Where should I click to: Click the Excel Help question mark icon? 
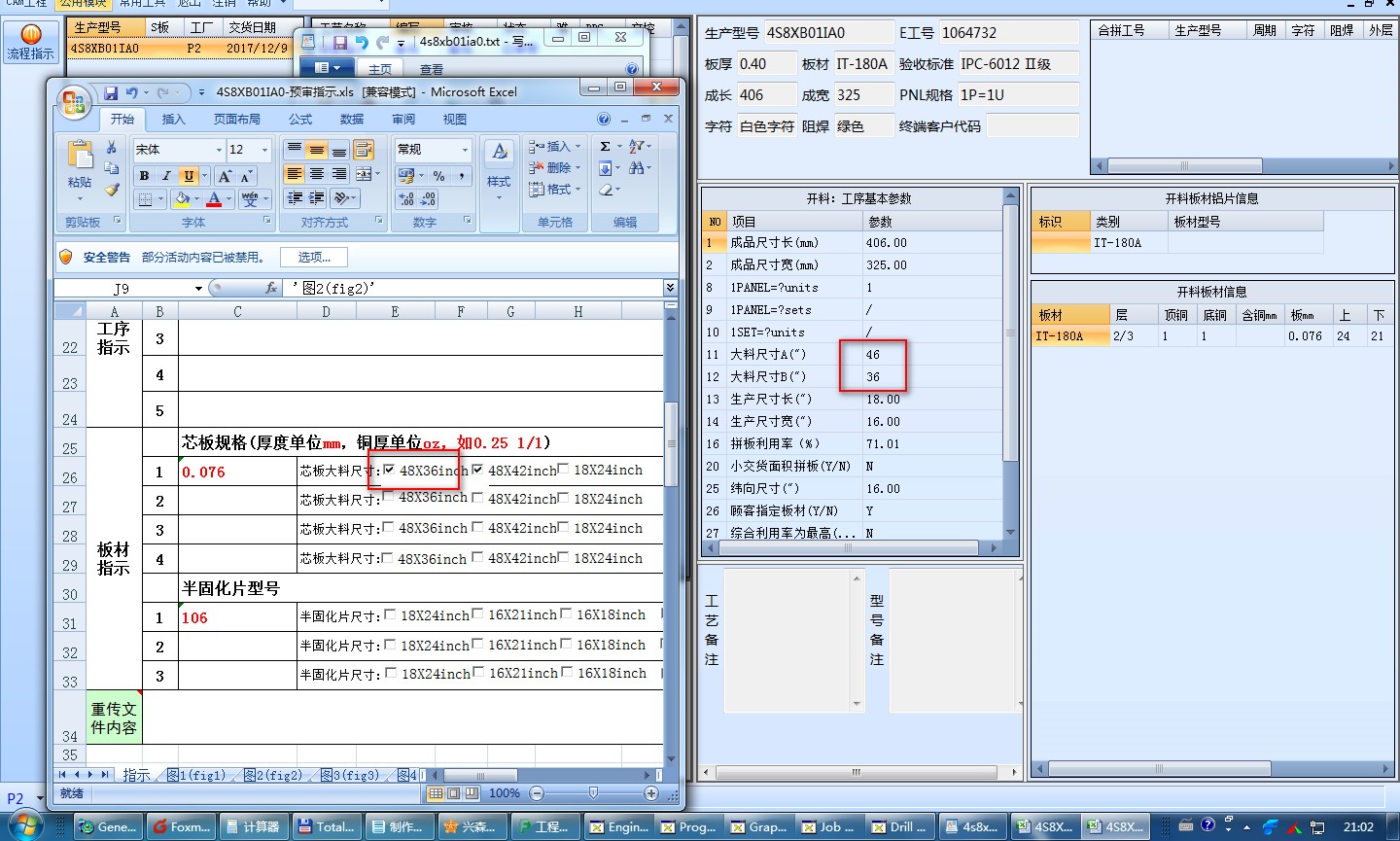click(604, 119)
